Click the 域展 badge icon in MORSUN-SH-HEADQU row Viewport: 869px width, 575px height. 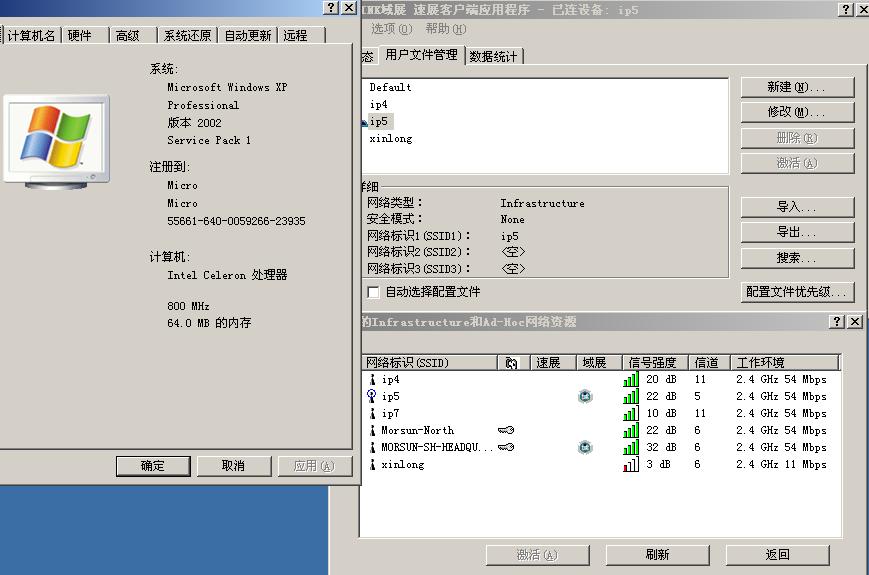click(x=585, y=447)
